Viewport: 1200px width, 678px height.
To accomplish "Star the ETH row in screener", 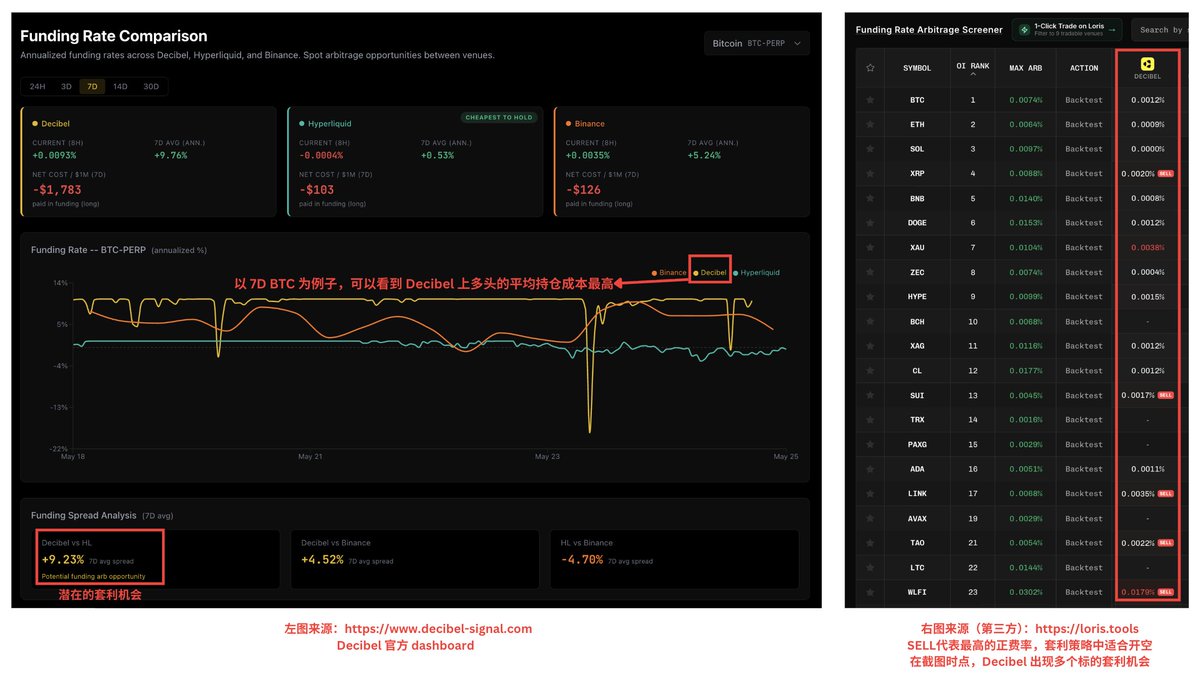I will tap(870, 125).
